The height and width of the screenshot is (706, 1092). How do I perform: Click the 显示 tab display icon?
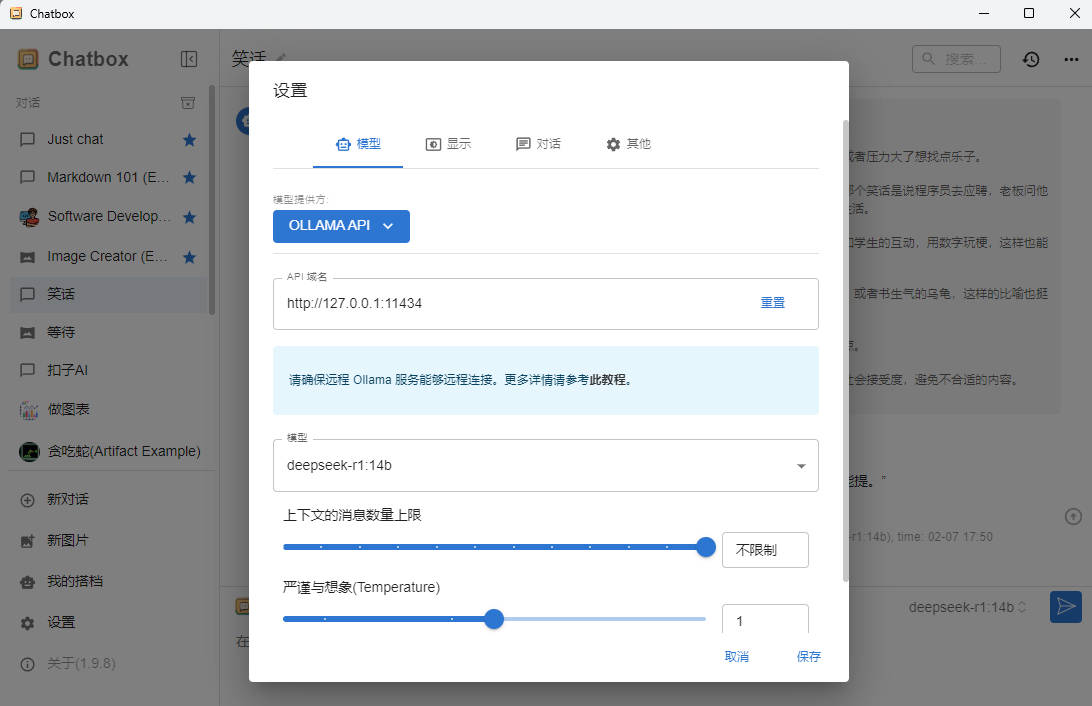click(x=433, y=144)
